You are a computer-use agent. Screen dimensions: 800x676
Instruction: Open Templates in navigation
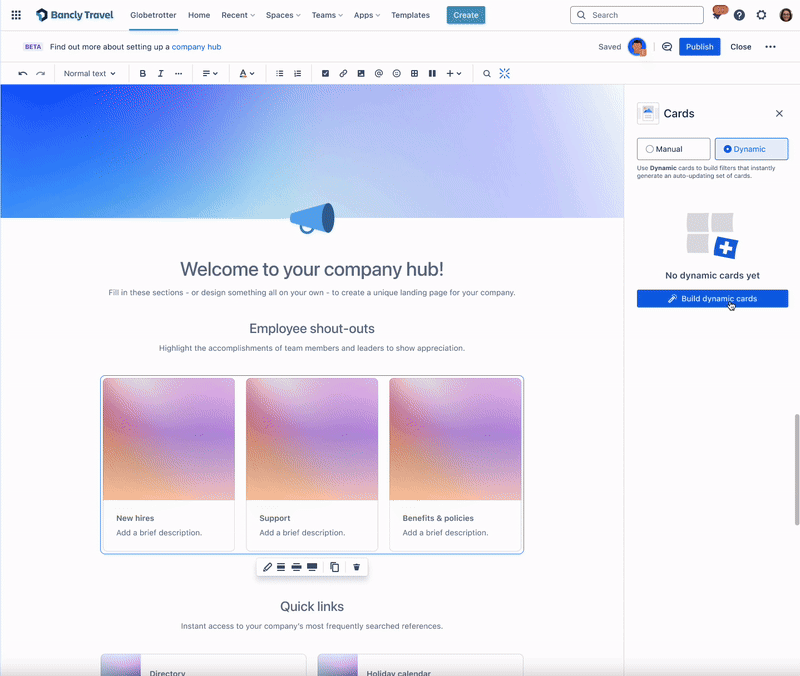[410, 15]
